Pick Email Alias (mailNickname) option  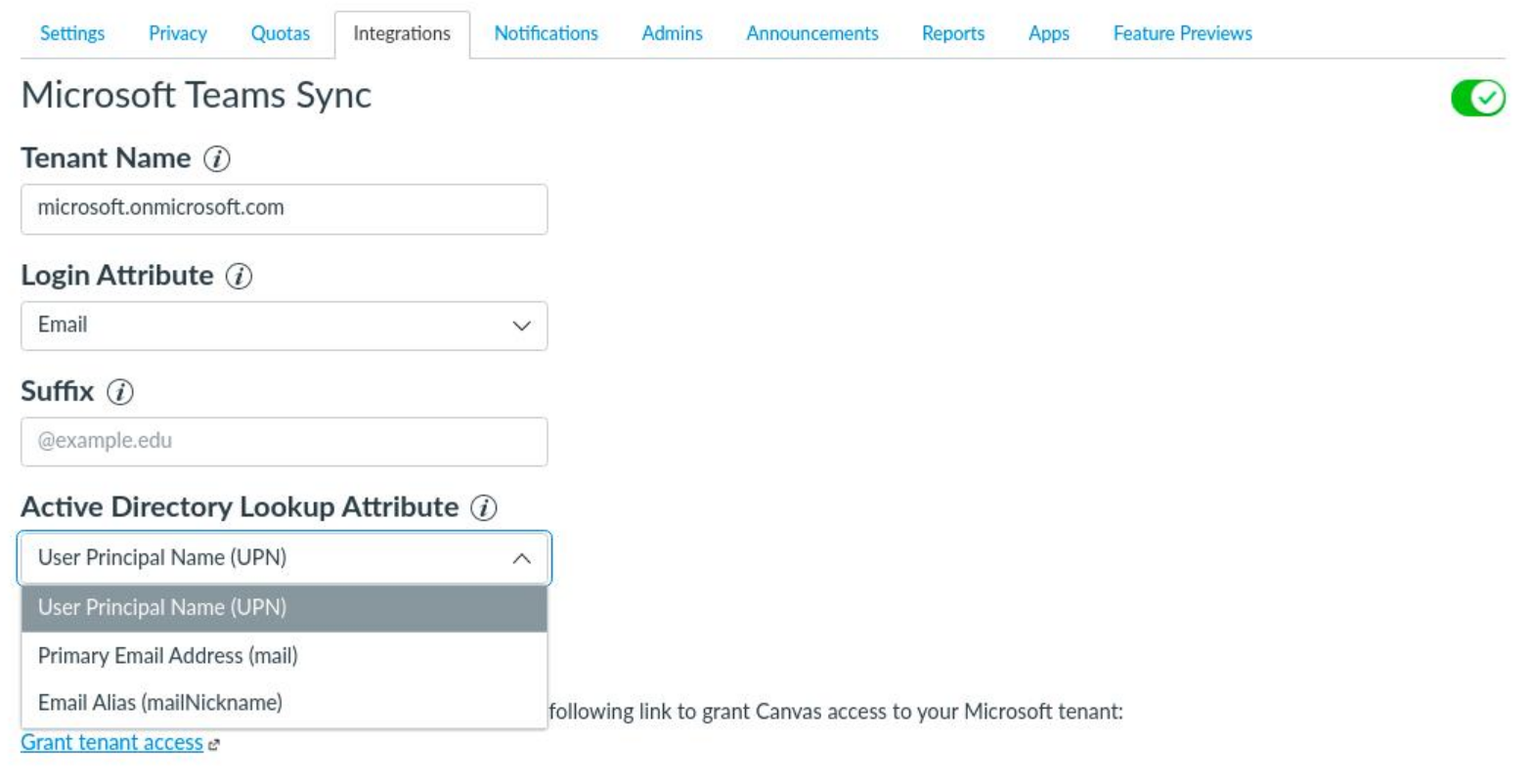click(x=284, y=703)
